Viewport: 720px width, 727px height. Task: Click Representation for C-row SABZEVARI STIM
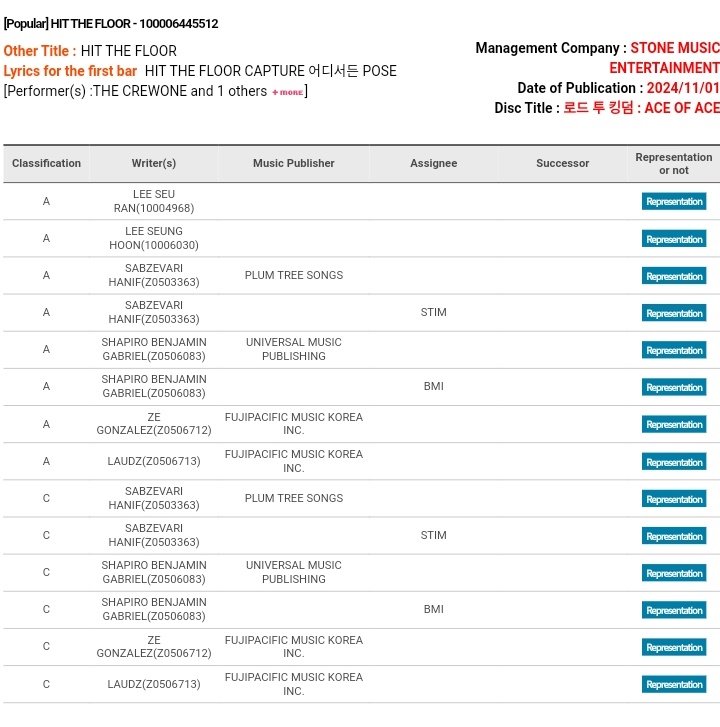[674, 536]
